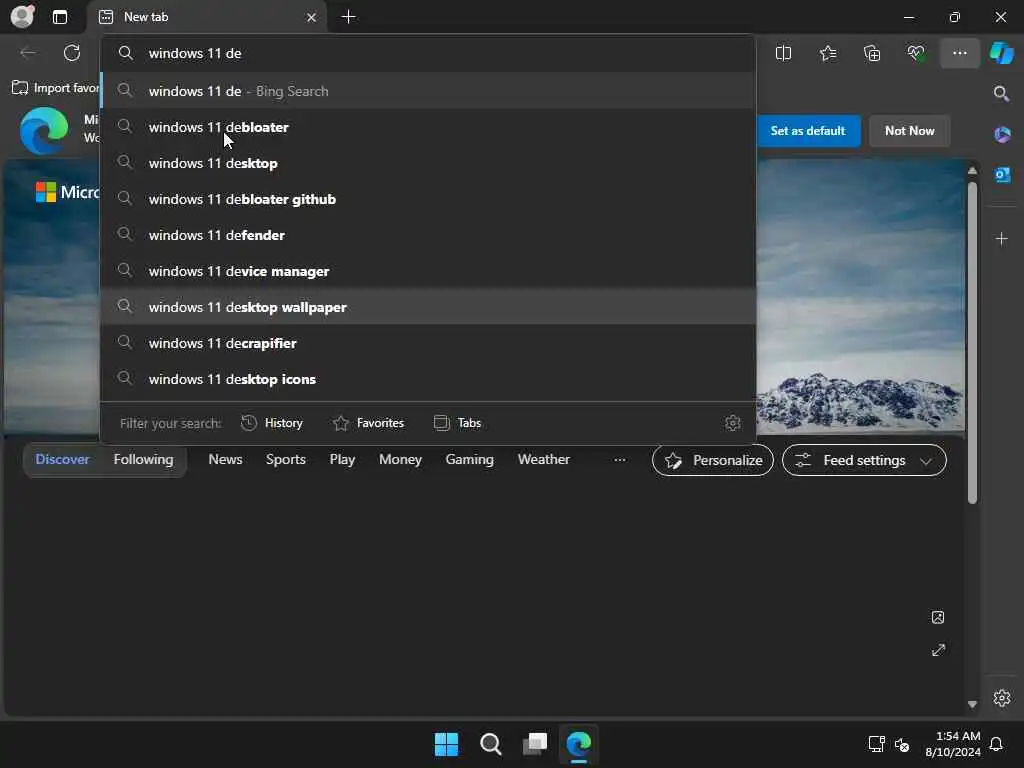
Task: Click the network tray icon
Action: [876, 744]
